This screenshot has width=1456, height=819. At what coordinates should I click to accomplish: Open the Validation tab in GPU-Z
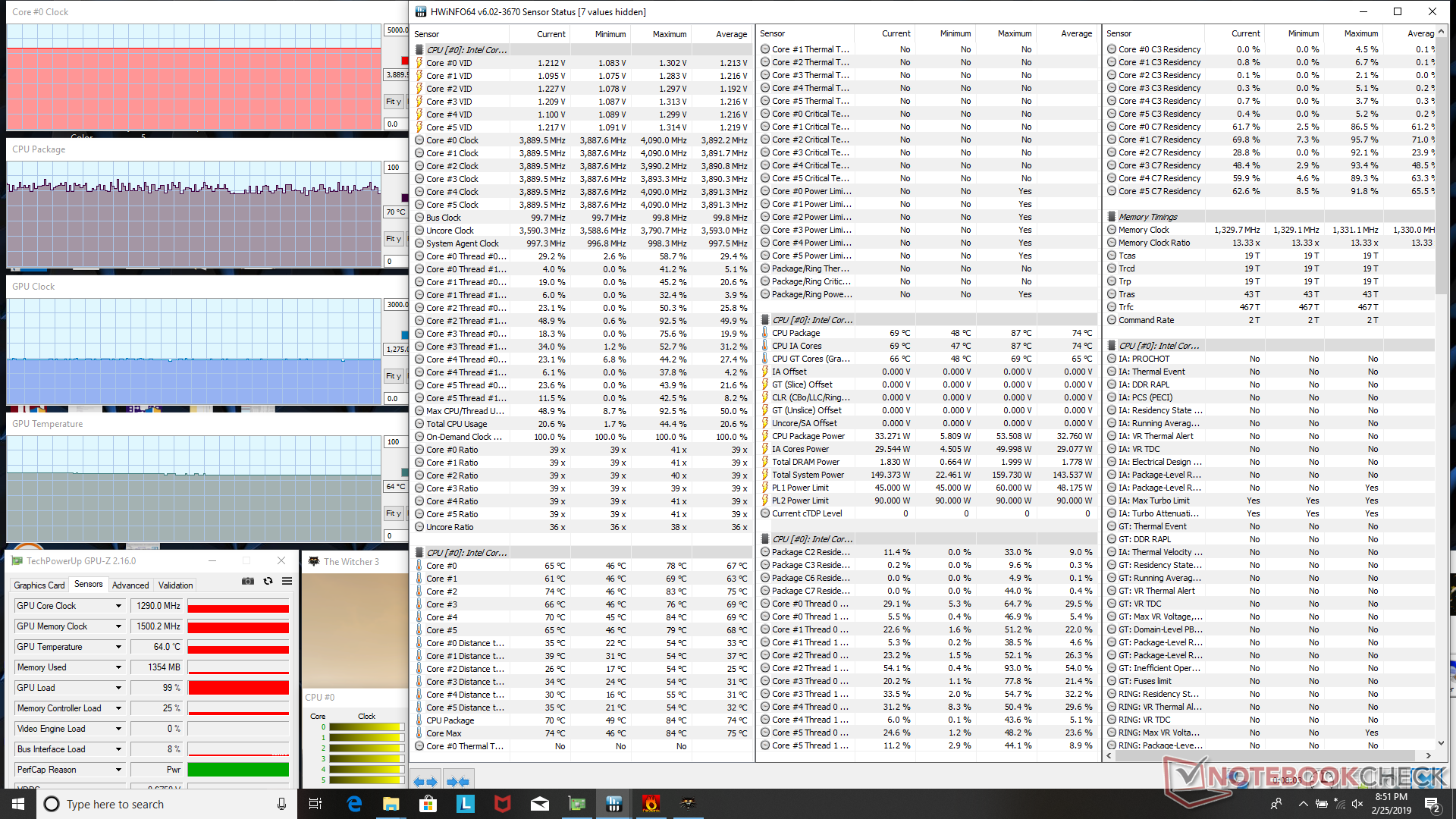click(x=175, y=585)
